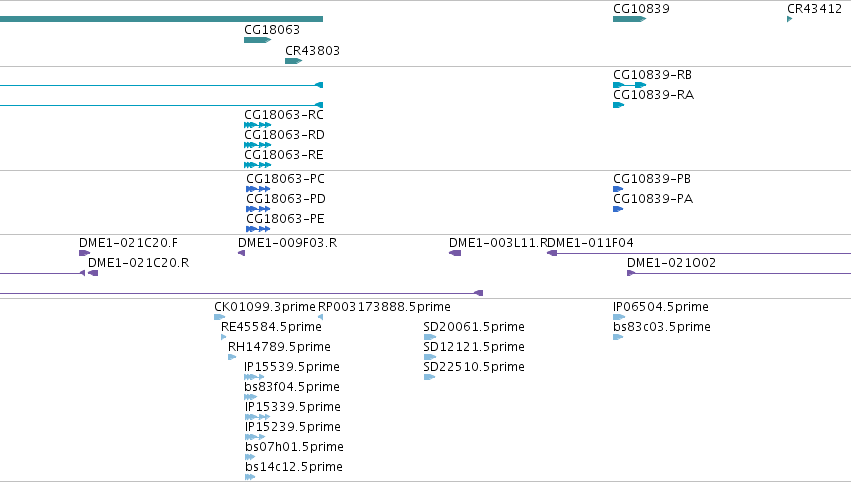The image size is (851, 482).
Task: Select the DME1-021O02 clone feature
Action: pyautogui.click(x=739, y=273)
